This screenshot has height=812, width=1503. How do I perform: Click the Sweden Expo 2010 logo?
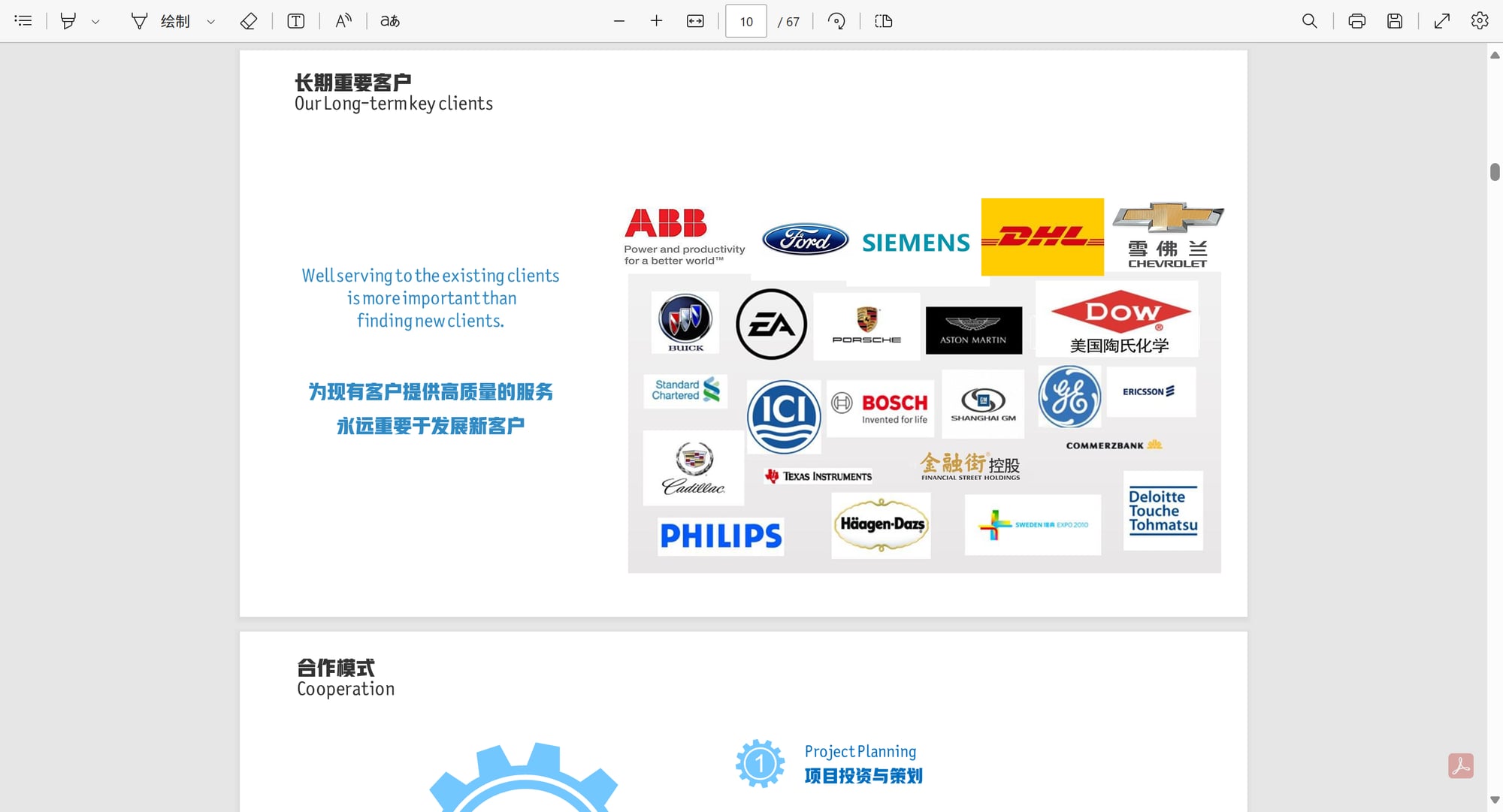coord(1033,525)
